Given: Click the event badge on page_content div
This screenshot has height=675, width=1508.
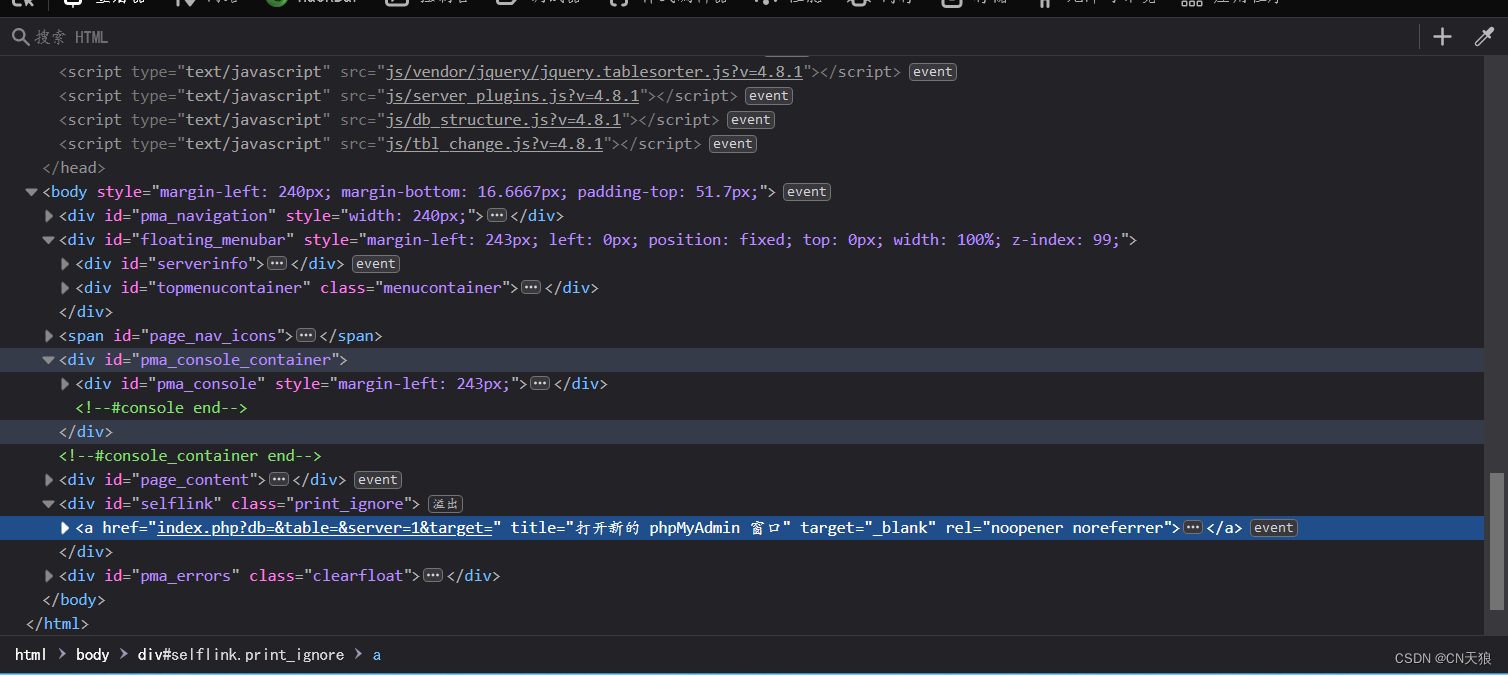Looking at the screenshot, I should coord(378,480).
